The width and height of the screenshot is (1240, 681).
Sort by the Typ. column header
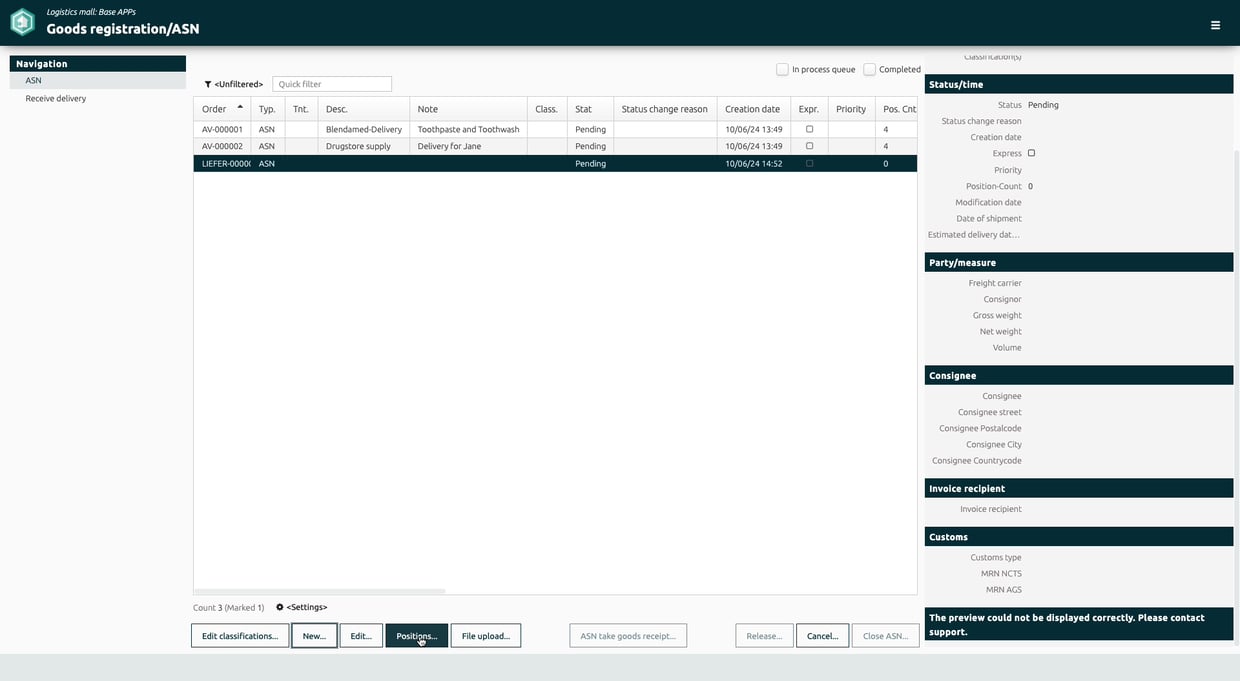(x=267, y=109)
